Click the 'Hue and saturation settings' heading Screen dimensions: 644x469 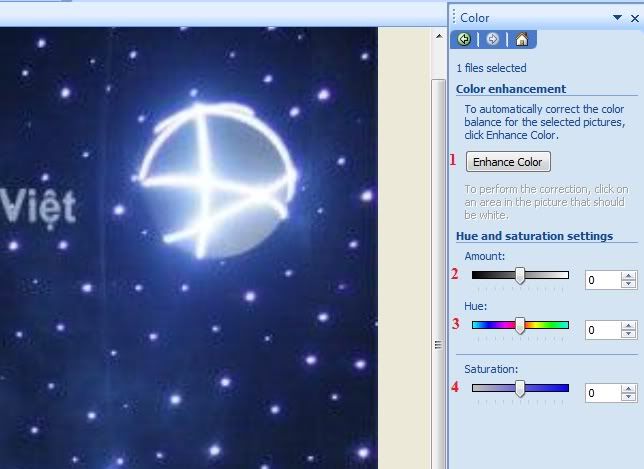[534, 236]
